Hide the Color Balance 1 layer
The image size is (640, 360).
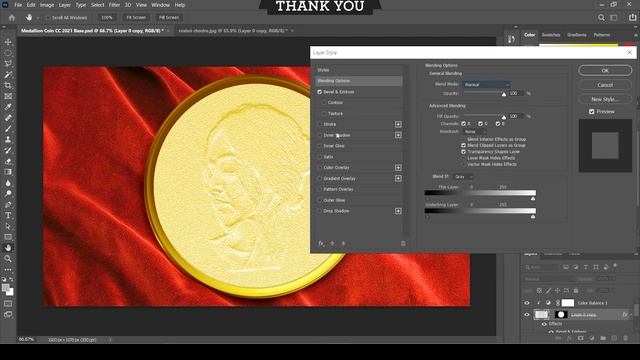[x=527, y=303]
